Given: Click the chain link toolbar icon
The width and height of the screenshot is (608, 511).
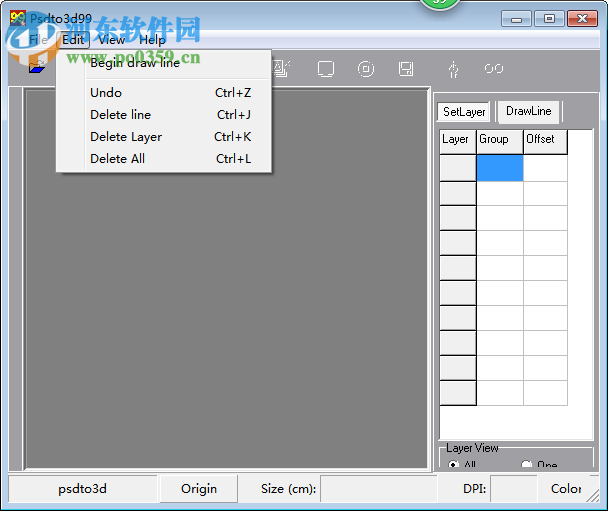Looking at the screenshot, I should pos(494,69).
